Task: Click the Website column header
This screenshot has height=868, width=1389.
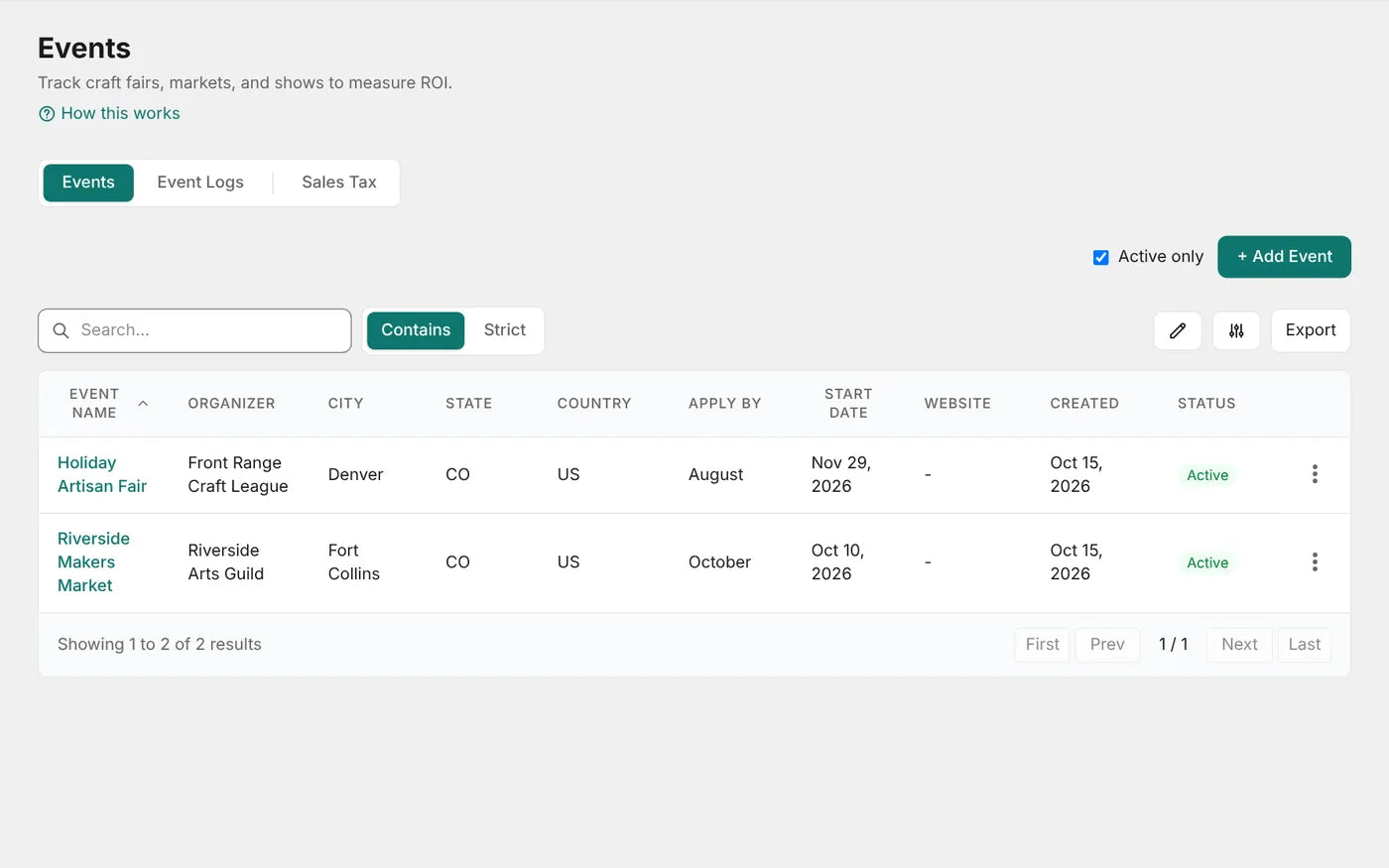Action: point(957,404)
